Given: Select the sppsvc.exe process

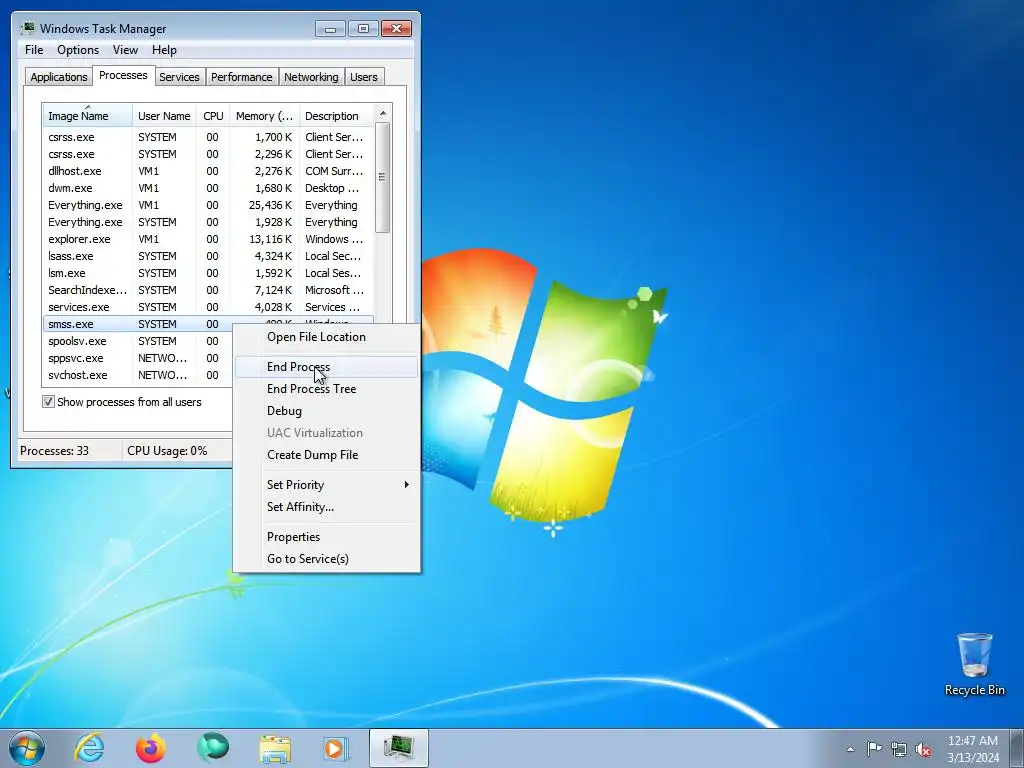Looking at the screenshot, I should pos(137,358).
